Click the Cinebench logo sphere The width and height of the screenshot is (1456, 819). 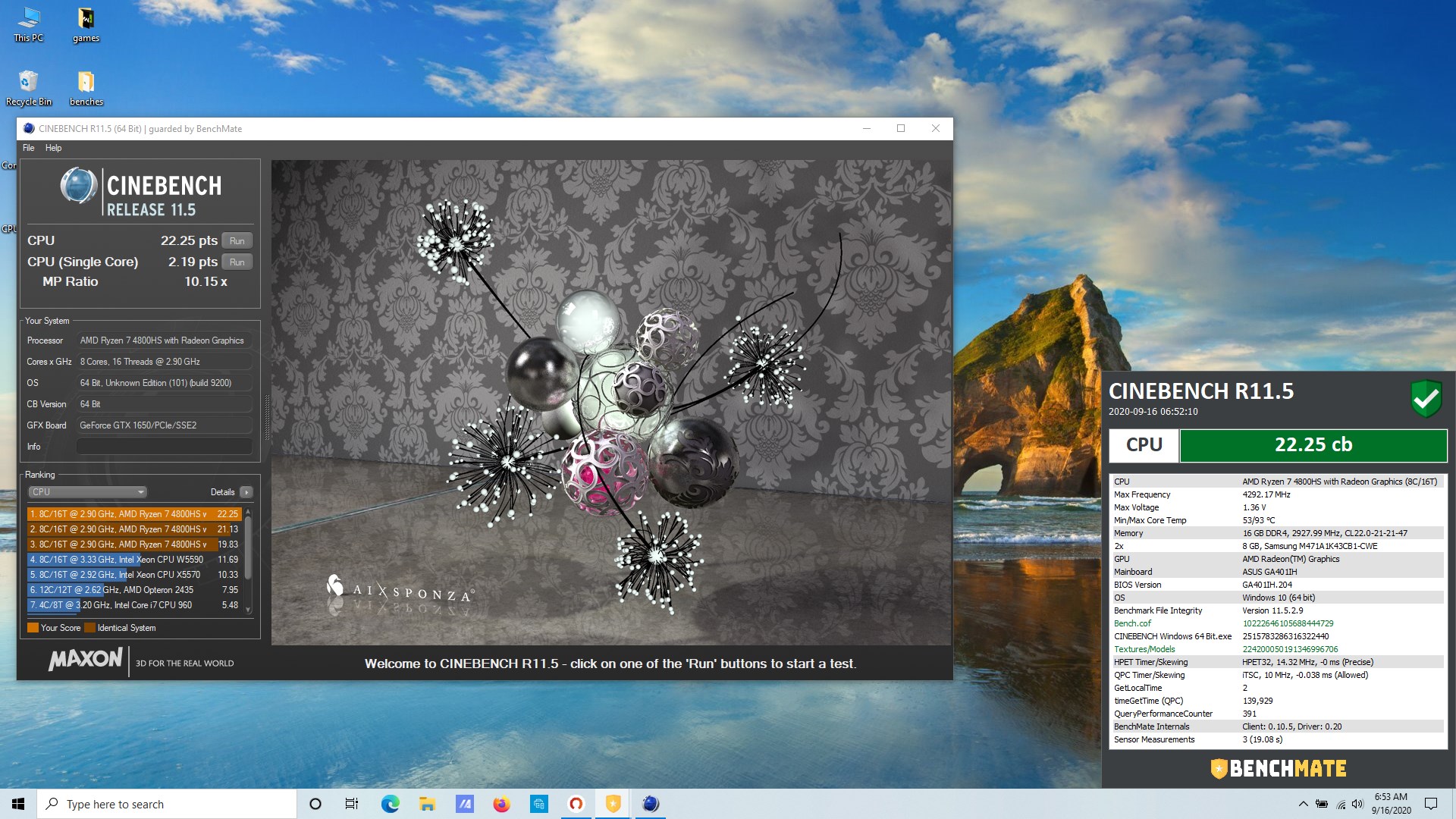pos(79,186)
